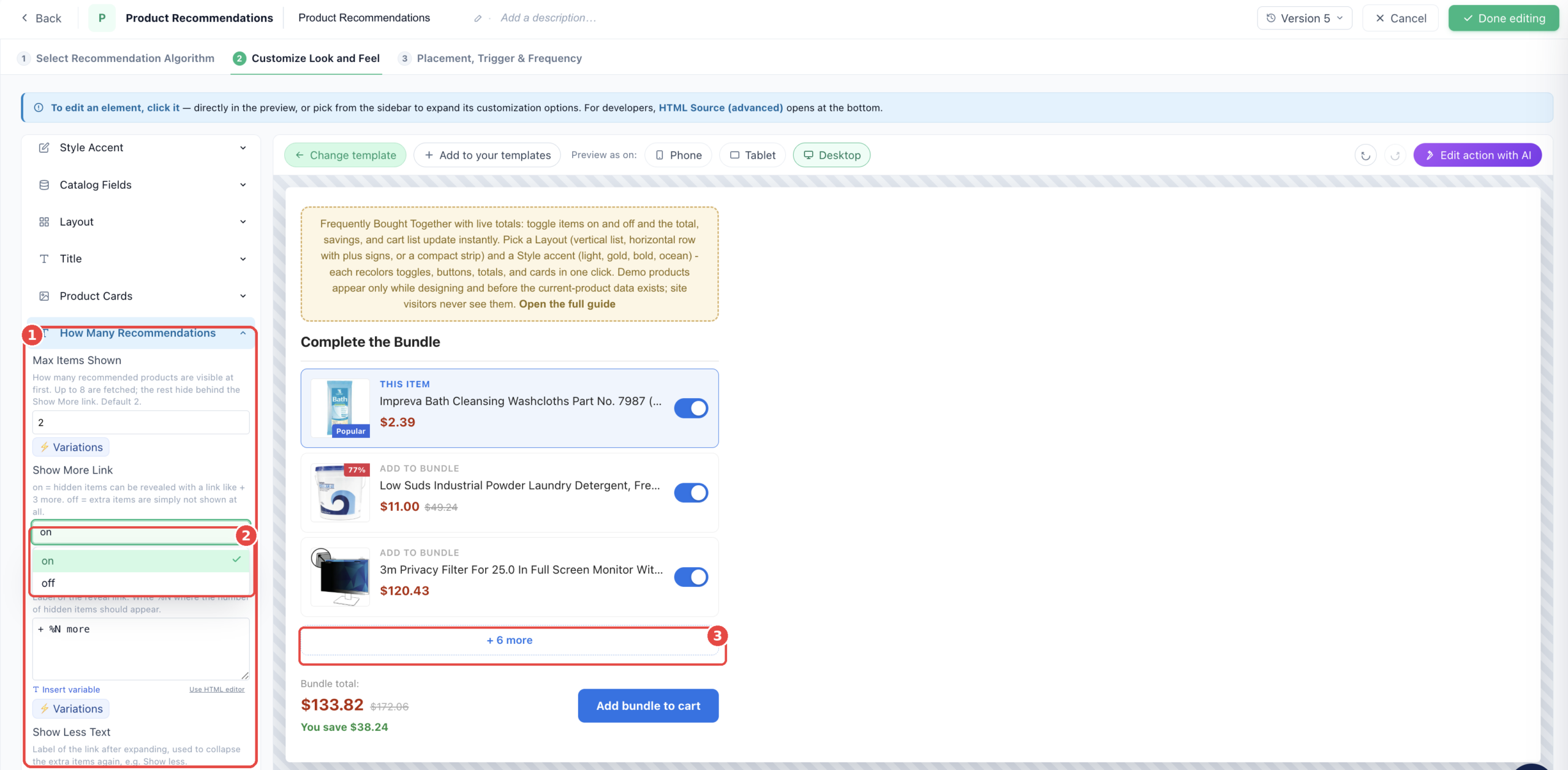
Task: Click the Max Items Shown input field
Action: click(x=141, y=423)
